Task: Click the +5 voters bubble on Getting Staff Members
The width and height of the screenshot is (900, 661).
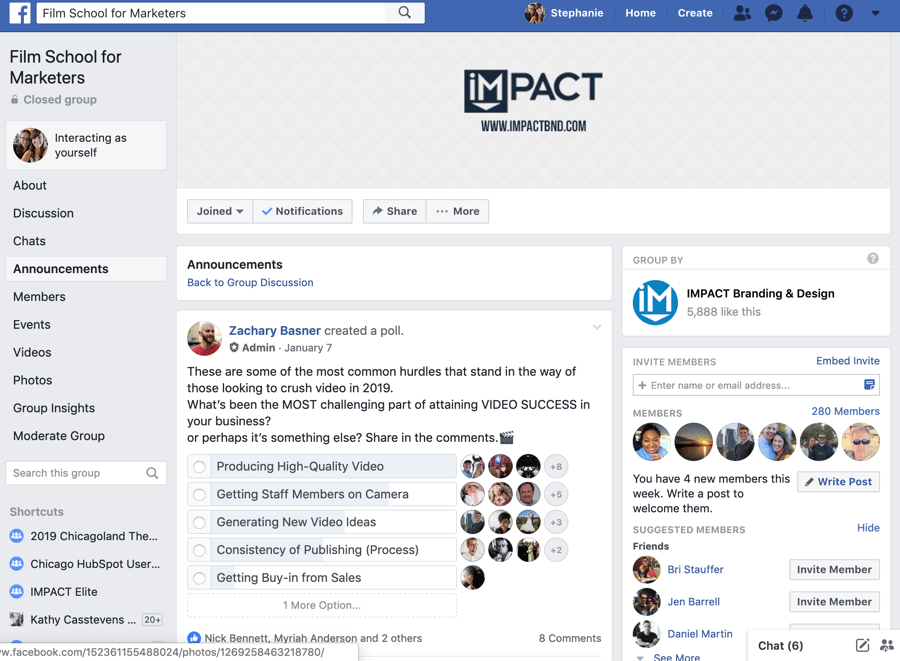Action: [556, 494]
